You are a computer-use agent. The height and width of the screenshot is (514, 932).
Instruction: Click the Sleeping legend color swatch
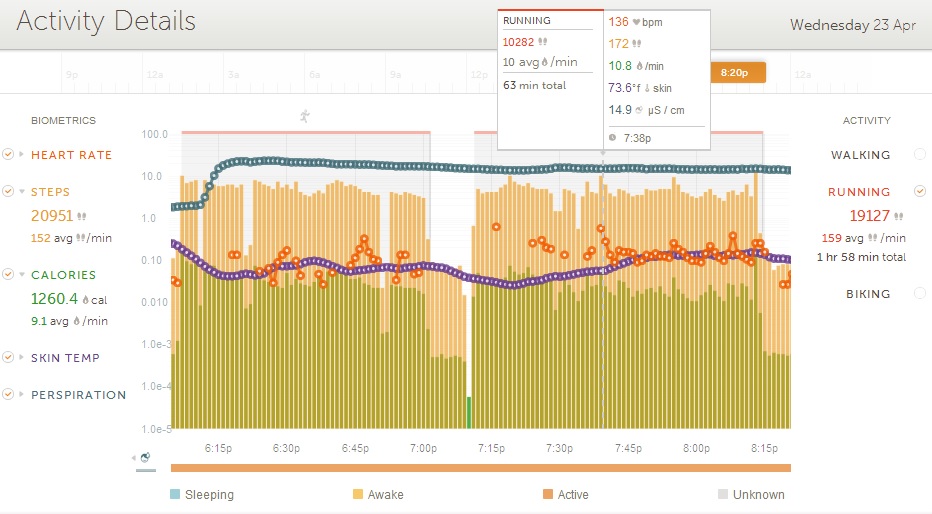176,494
